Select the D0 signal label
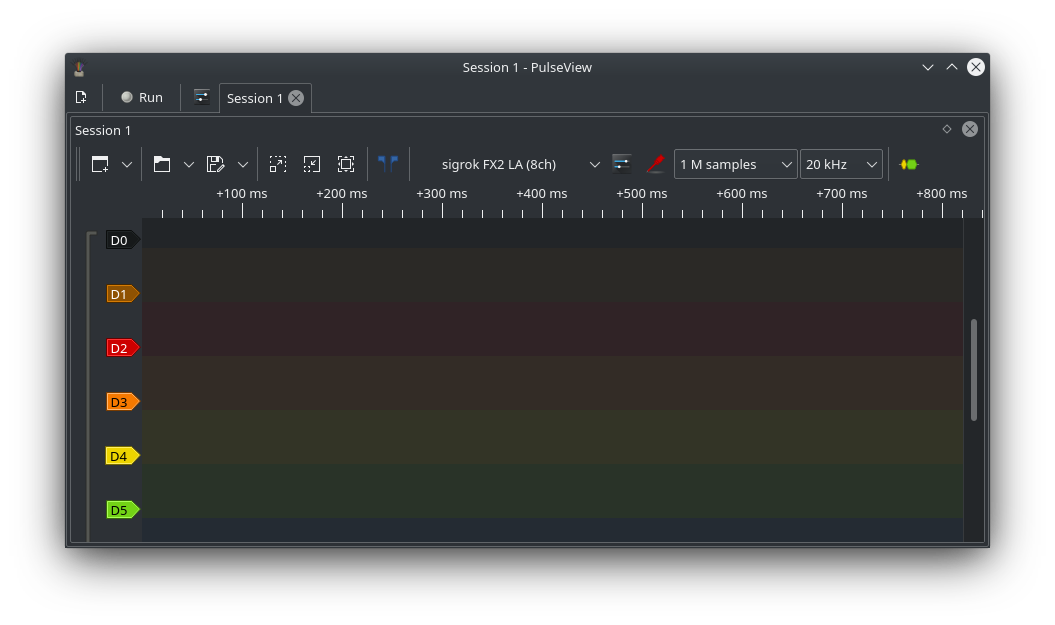The image size is (1055, 625). click(x=119, y=240)
